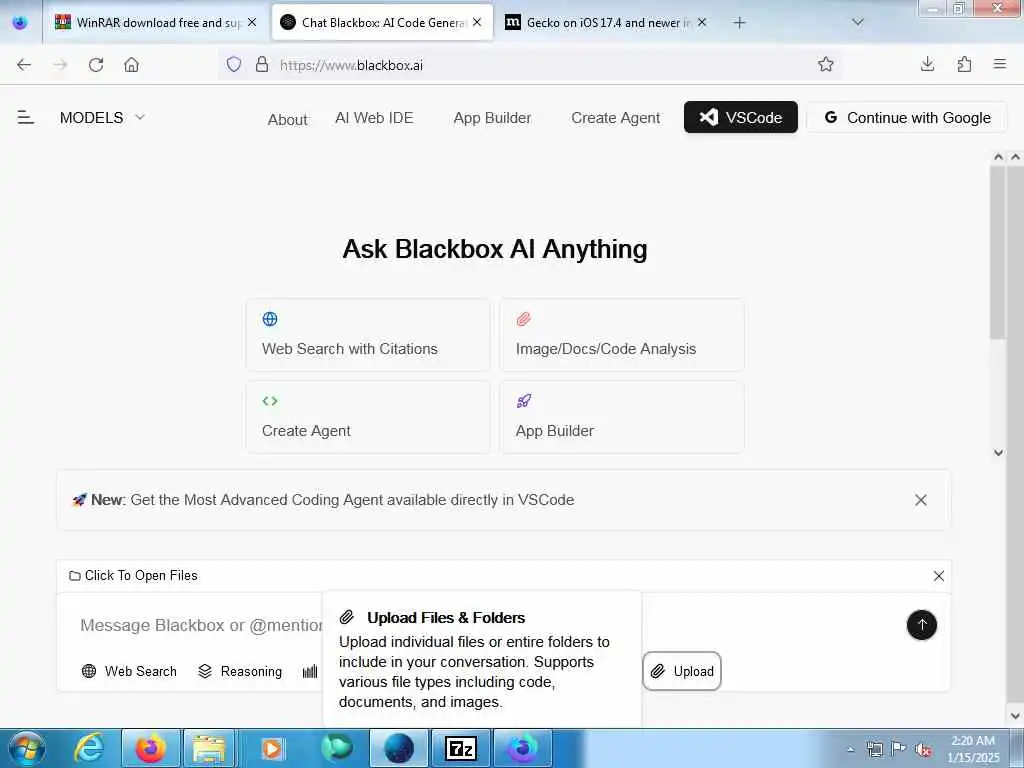Open the extensions puzzle icon
The image size is (1024, 768).
(964, 64)
